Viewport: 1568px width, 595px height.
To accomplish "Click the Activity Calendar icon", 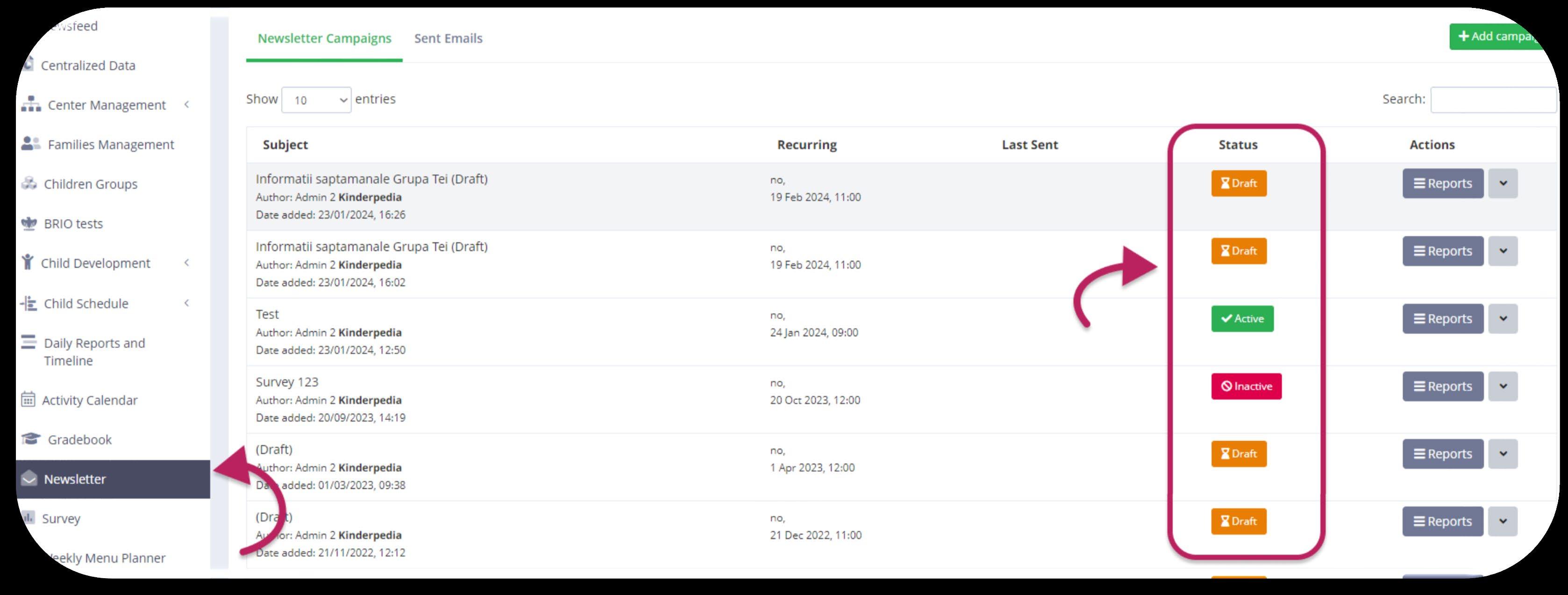I will tap(28, 400).
